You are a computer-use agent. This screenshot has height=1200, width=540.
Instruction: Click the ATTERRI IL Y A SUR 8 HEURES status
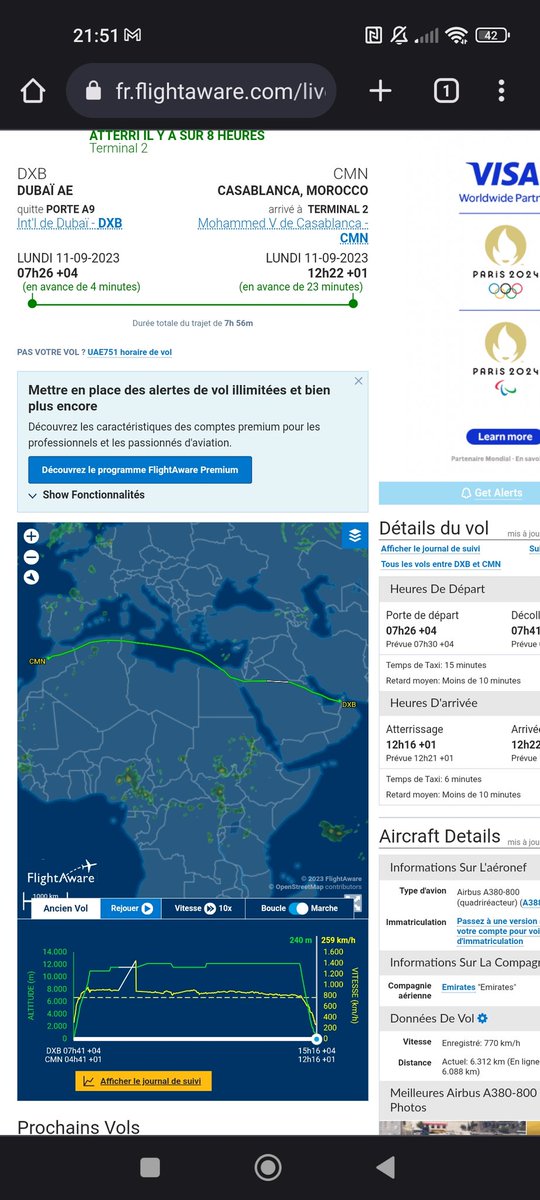point(177,135)
